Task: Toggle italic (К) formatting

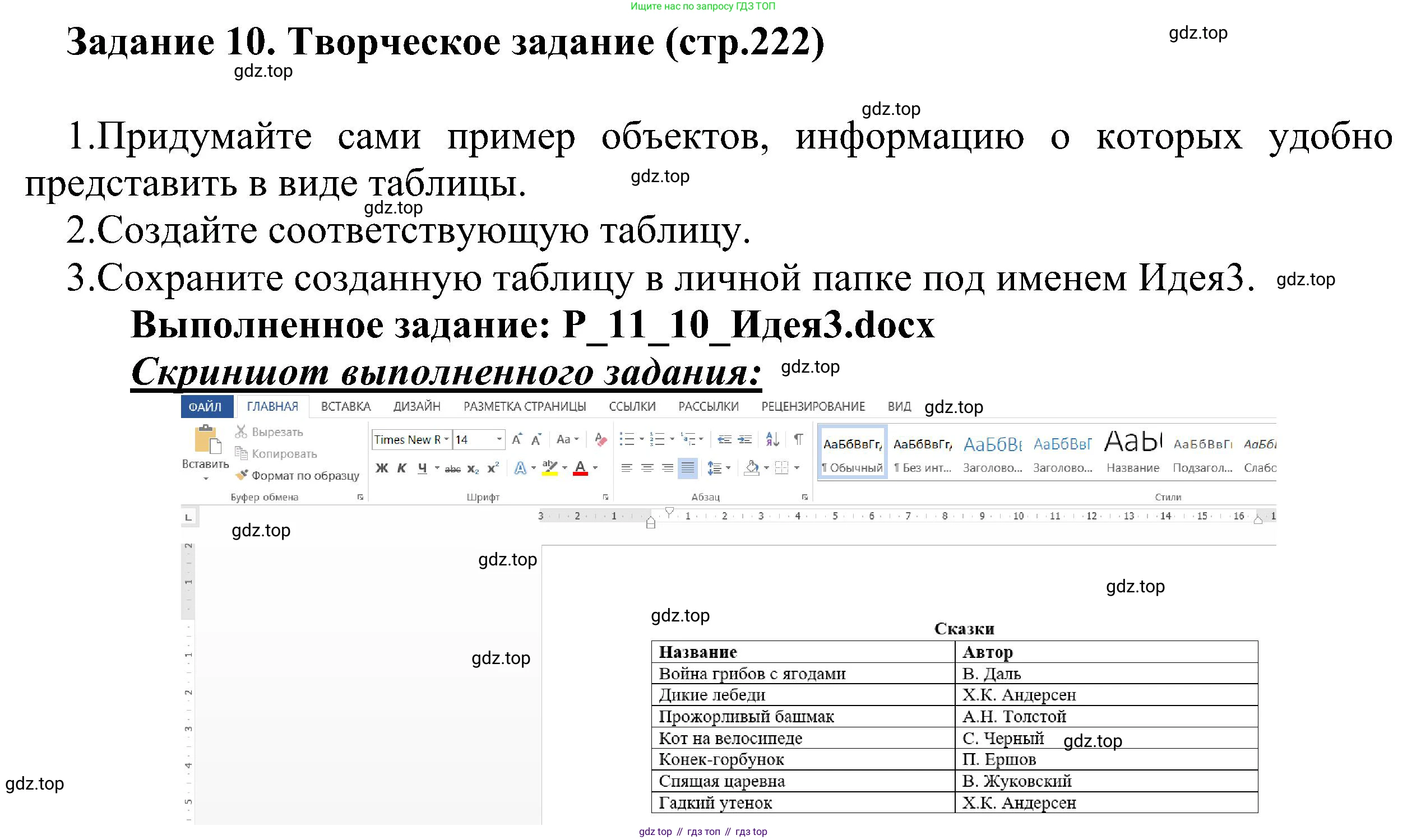Action: pyautogui.click(x=402, y=468)
